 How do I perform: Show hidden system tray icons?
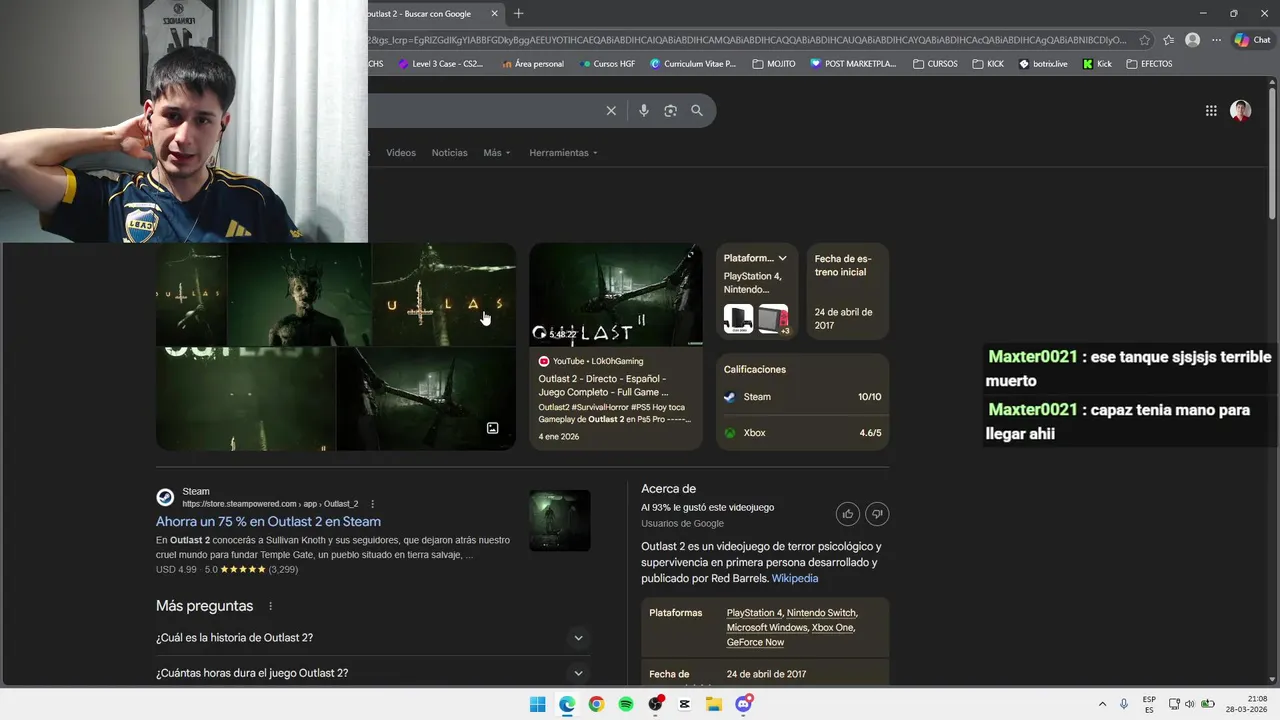[1103, 704]
